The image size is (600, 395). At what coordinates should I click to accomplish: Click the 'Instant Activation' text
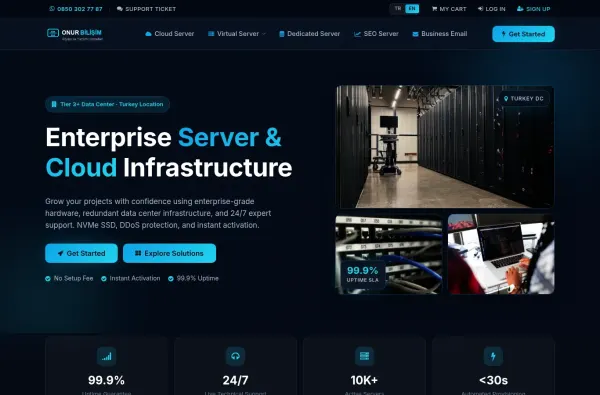[135, 278]
